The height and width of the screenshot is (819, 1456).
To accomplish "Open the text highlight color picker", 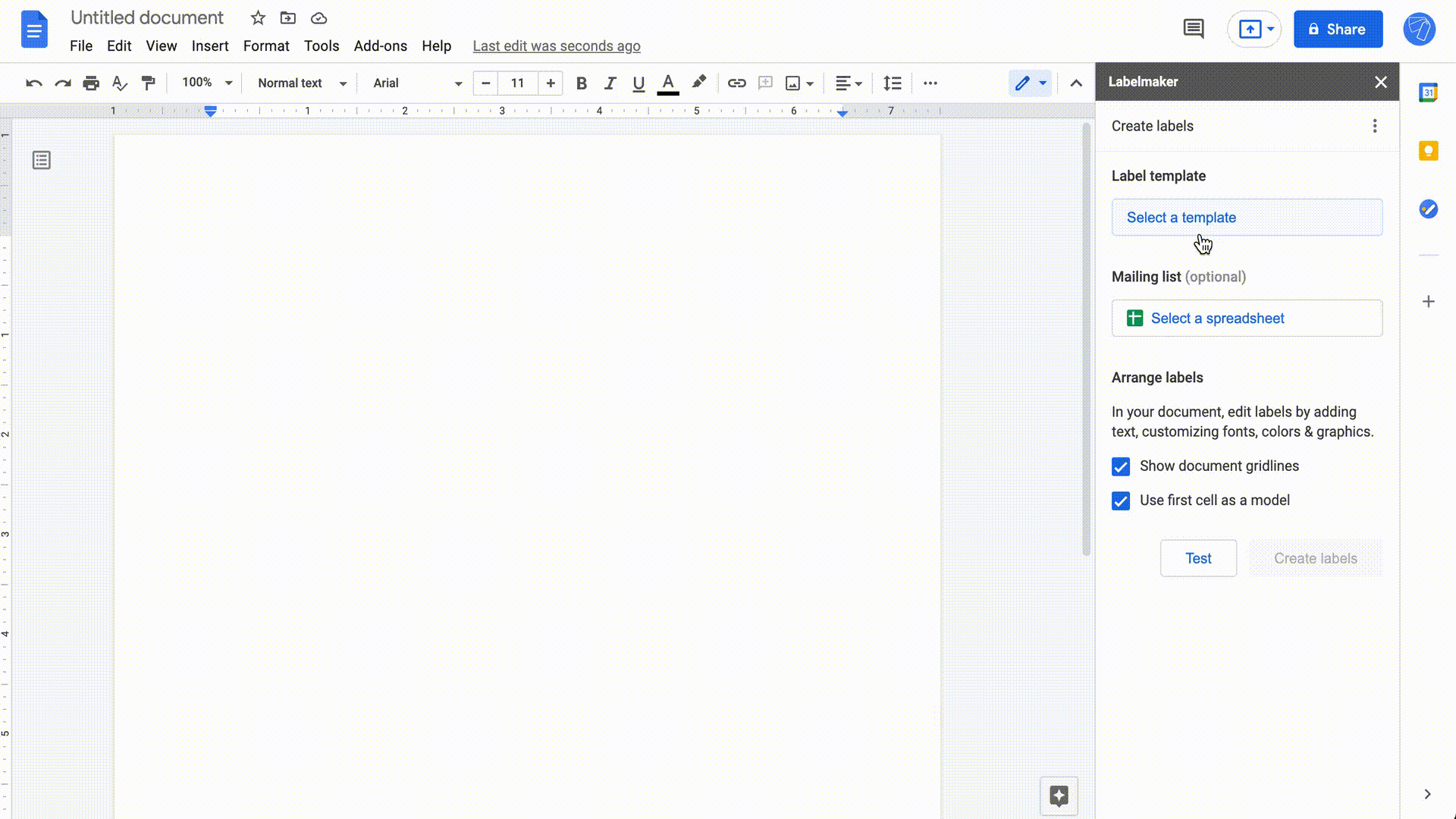I will point(699,83).
